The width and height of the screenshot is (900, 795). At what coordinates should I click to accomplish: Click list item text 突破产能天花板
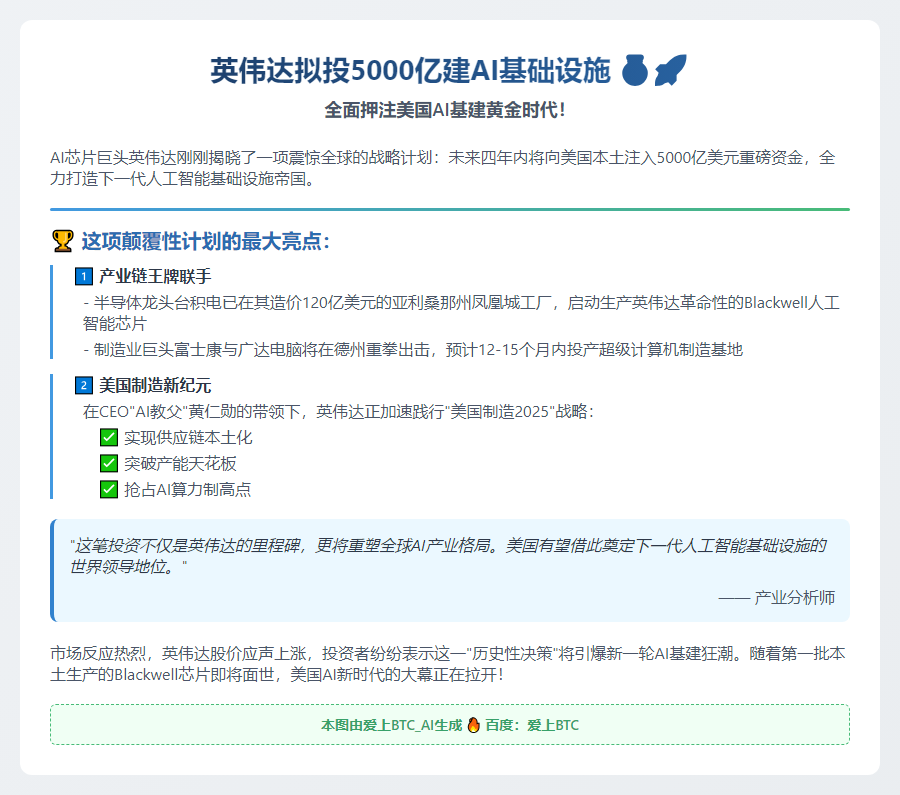[x=180, y=463]
